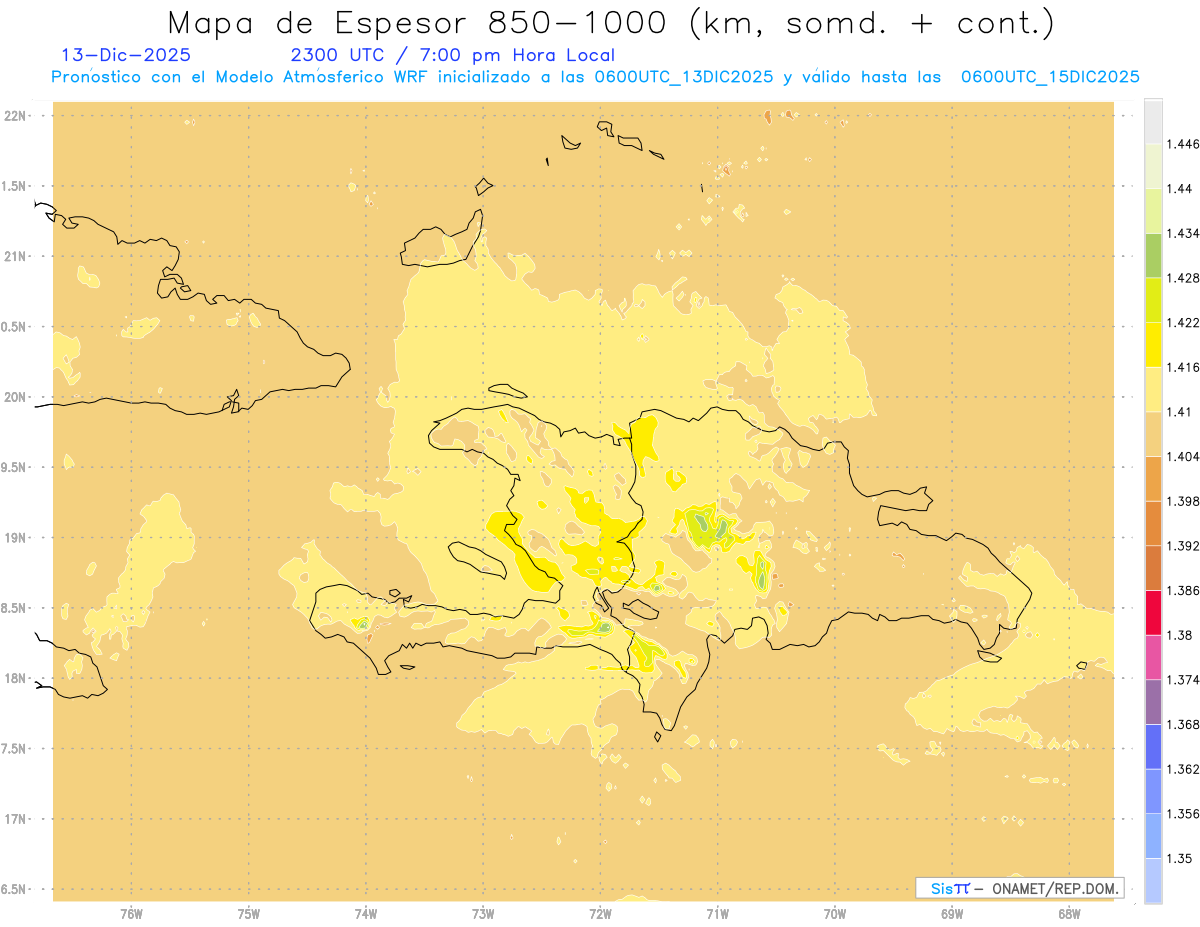Click the "19N" latitude label
Screen dimensions: 1200x927
point(16,538)
